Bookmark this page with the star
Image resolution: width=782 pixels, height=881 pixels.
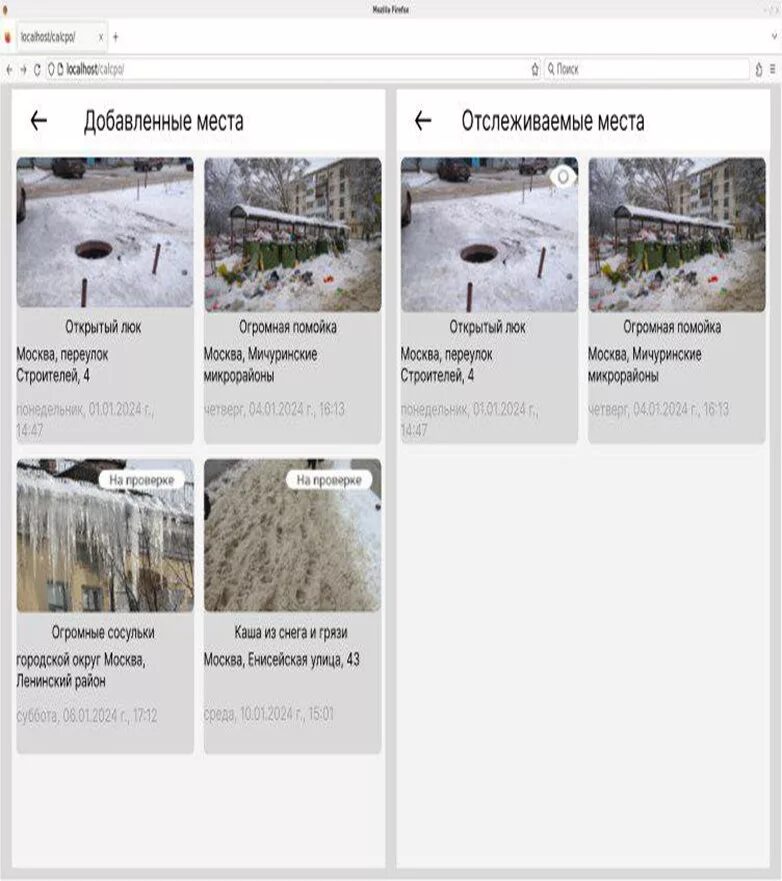pyautogui.click(x=535, y=70)
